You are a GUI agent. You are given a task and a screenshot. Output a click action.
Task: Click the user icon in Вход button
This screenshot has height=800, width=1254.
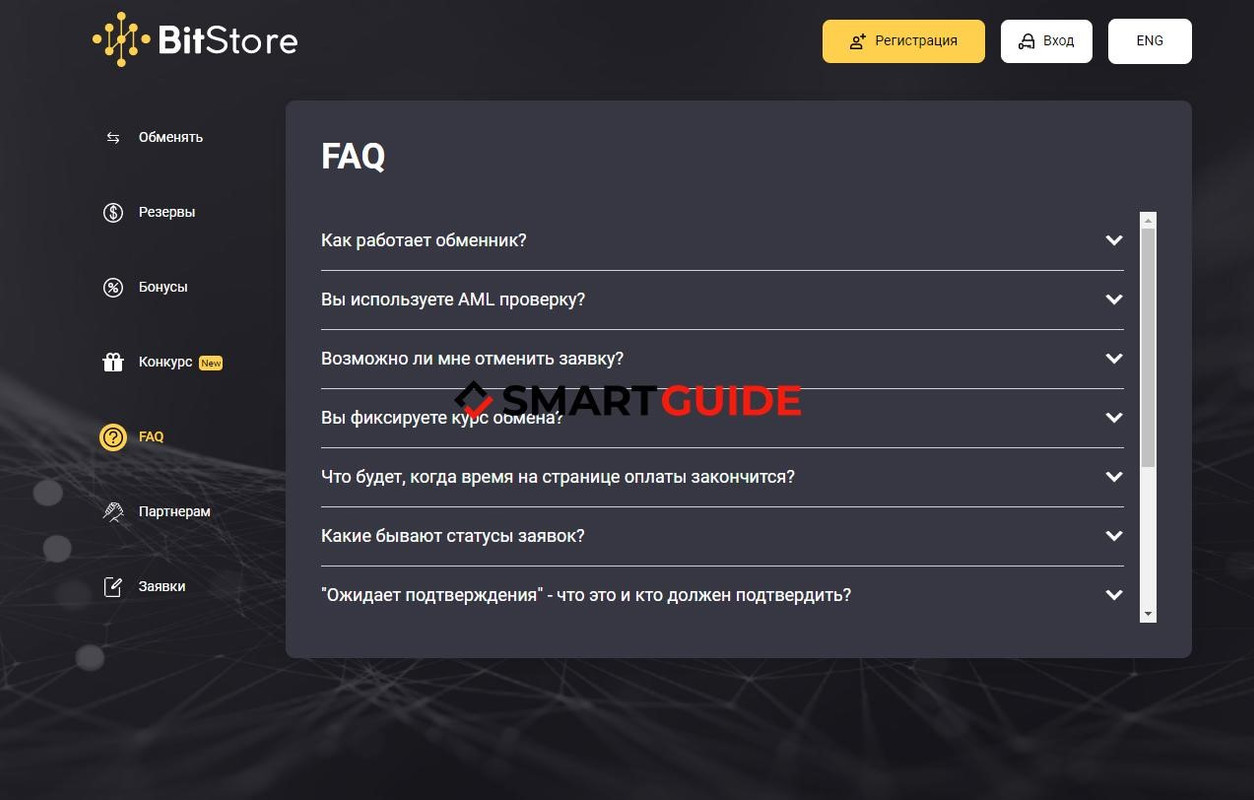[x=1026, y=41]
